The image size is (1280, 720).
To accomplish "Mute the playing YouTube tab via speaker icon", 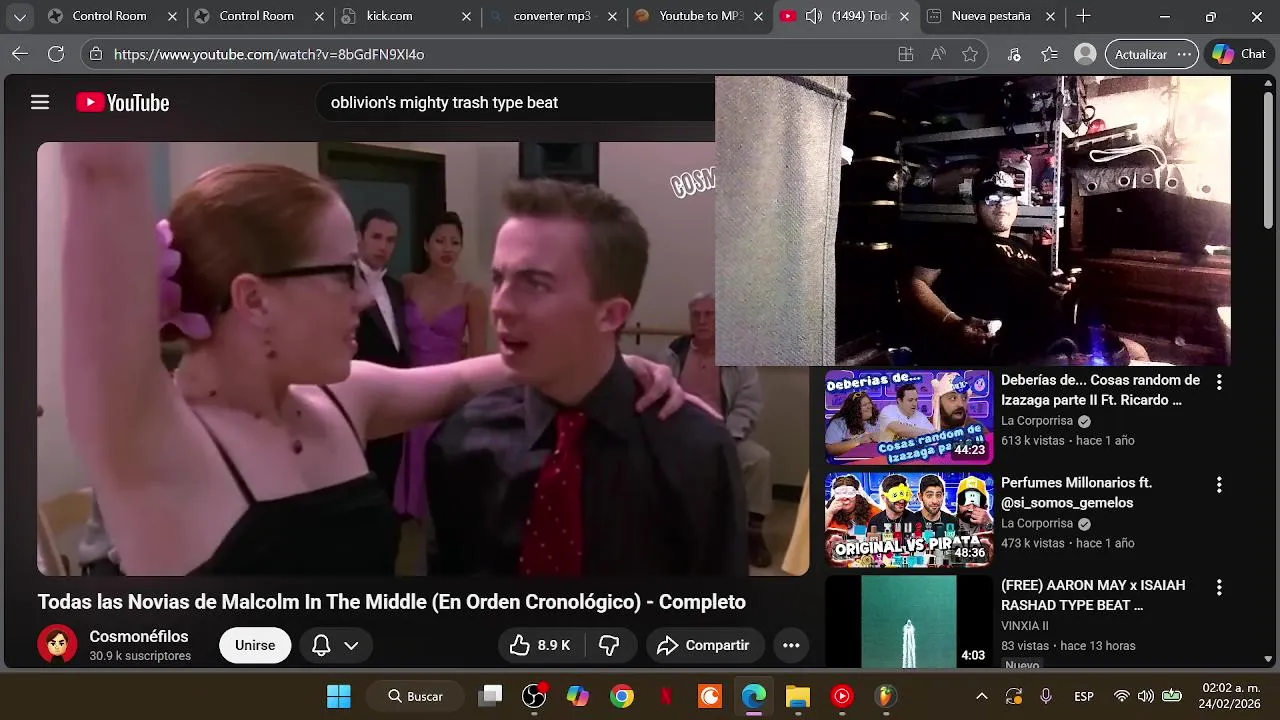I will coord(814,16).
